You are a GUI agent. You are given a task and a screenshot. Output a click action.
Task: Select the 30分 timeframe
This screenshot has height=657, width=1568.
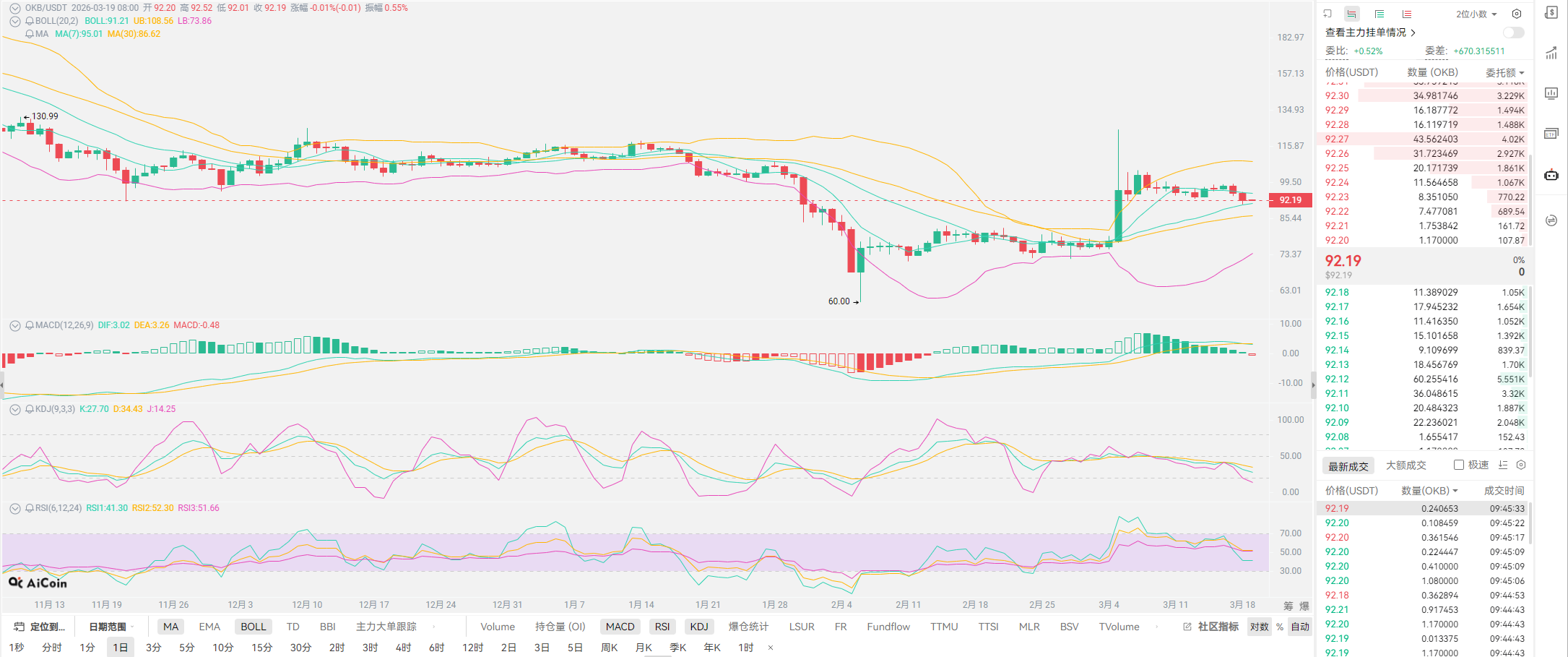(x=300, y=648)
